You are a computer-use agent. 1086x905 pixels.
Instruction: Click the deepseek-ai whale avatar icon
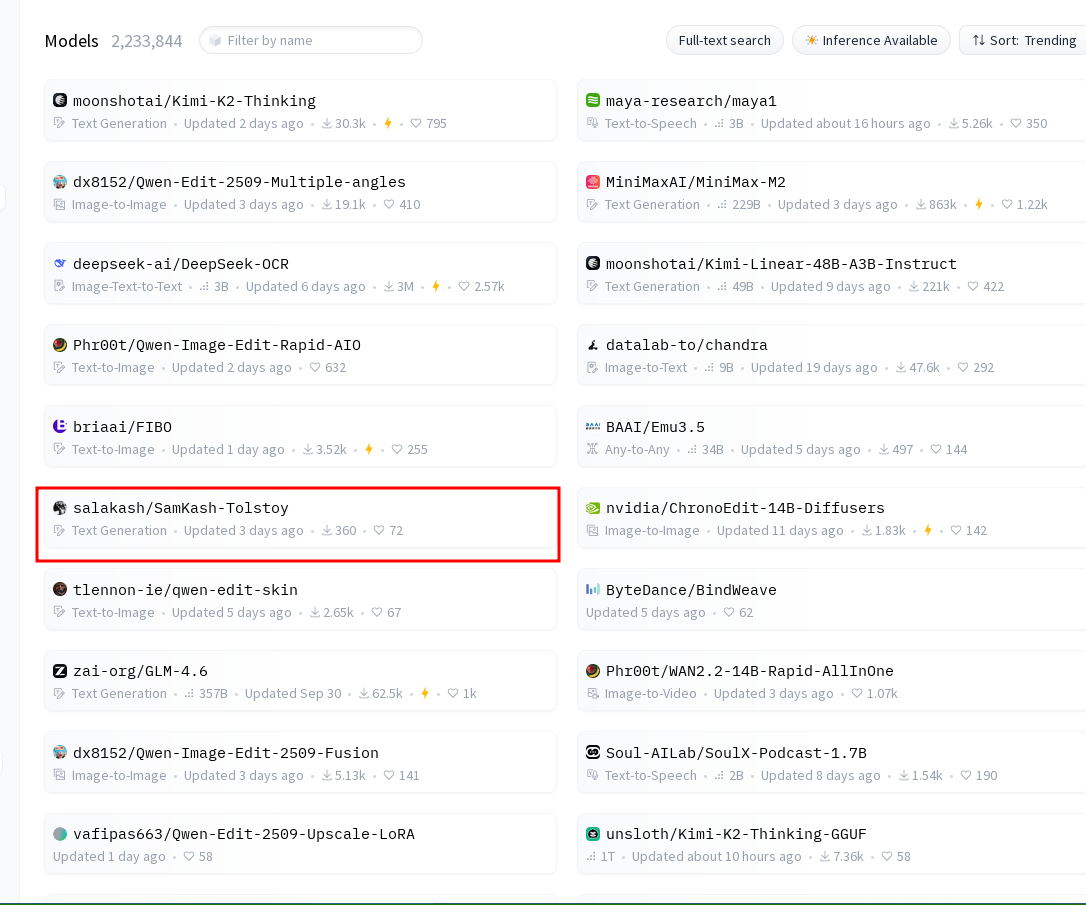pos(60,263)
